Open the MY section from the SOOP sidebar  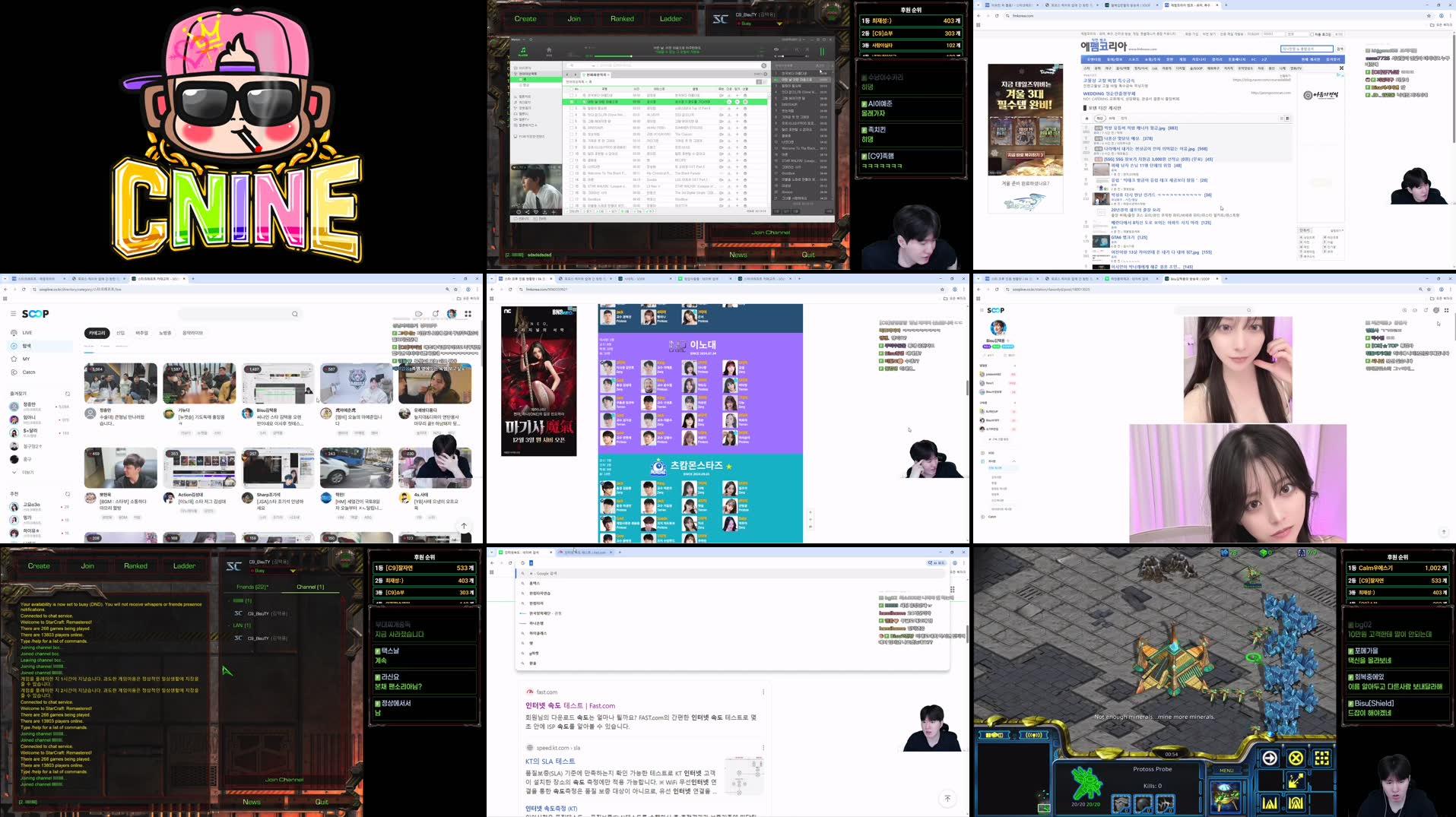click(14, 359)
